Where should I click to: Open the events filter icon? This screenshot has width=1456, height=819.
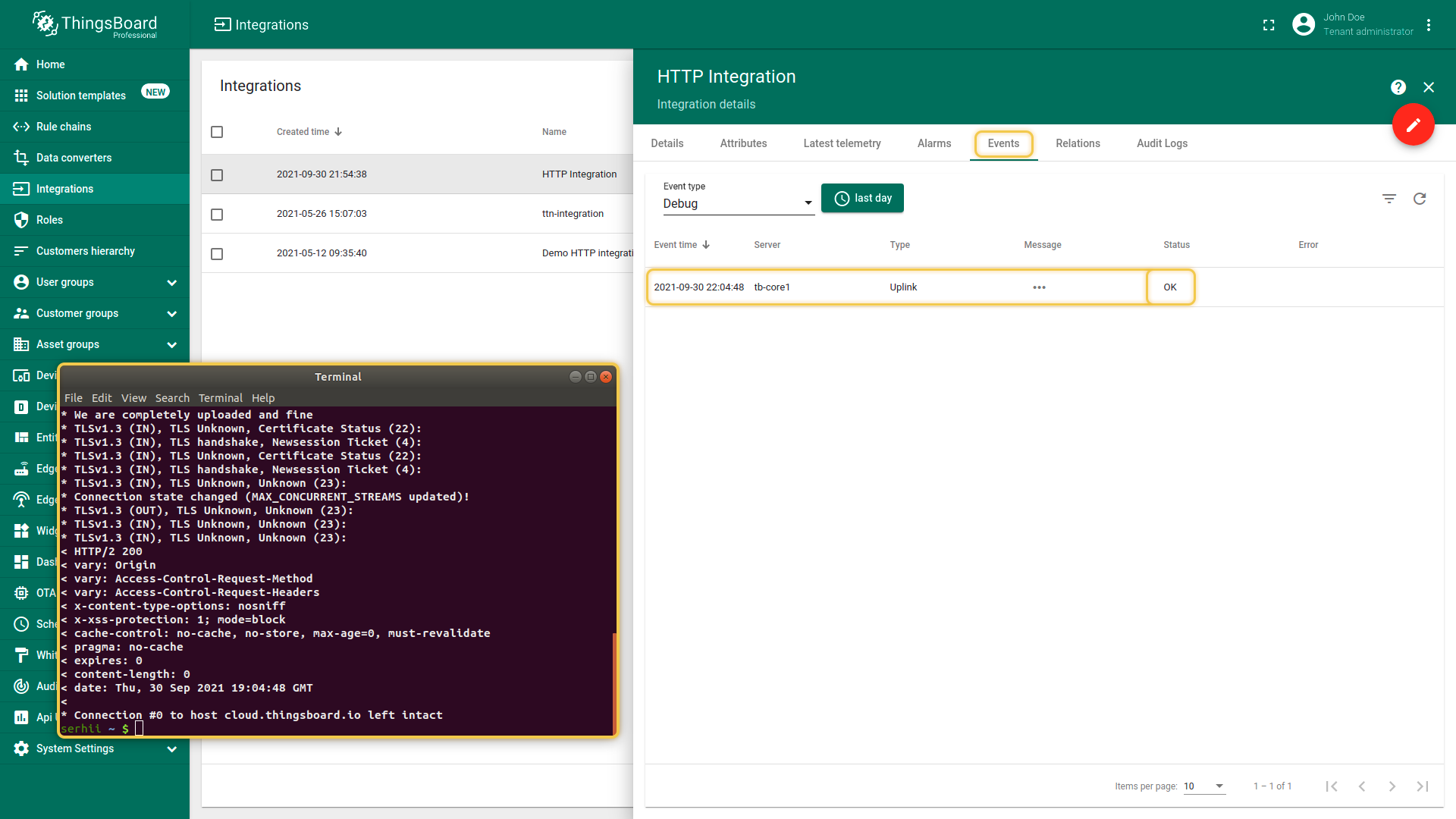pos(1389,199)
